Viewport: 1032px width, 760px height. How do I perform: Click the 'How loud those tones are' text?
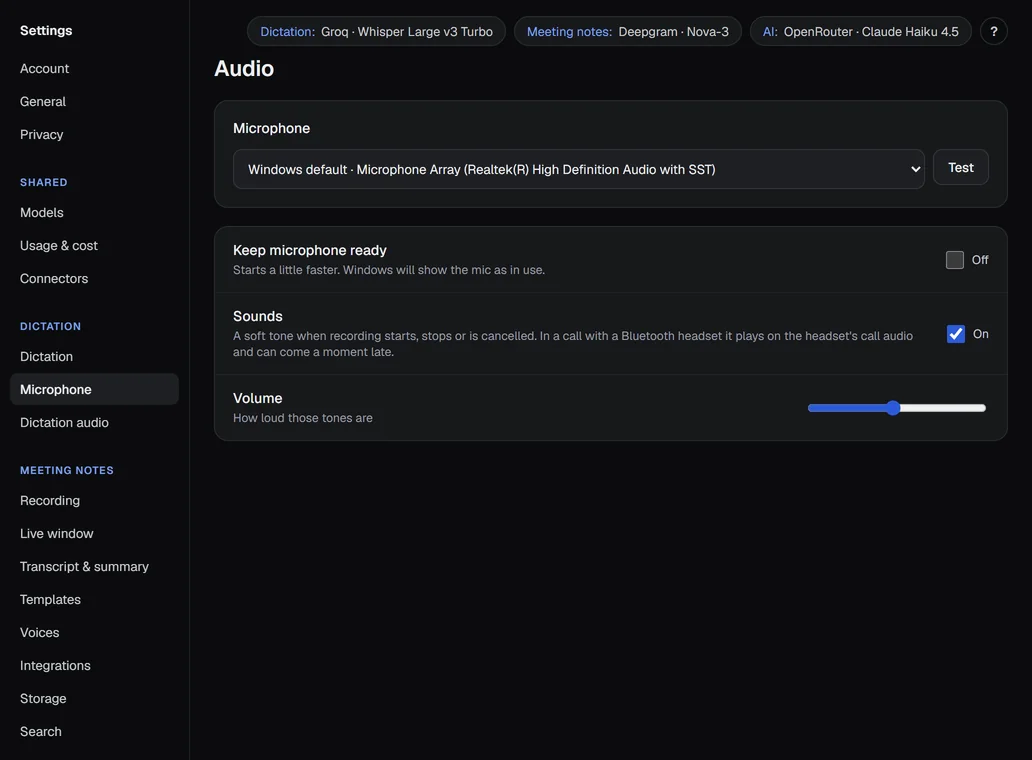click(303, 418)
